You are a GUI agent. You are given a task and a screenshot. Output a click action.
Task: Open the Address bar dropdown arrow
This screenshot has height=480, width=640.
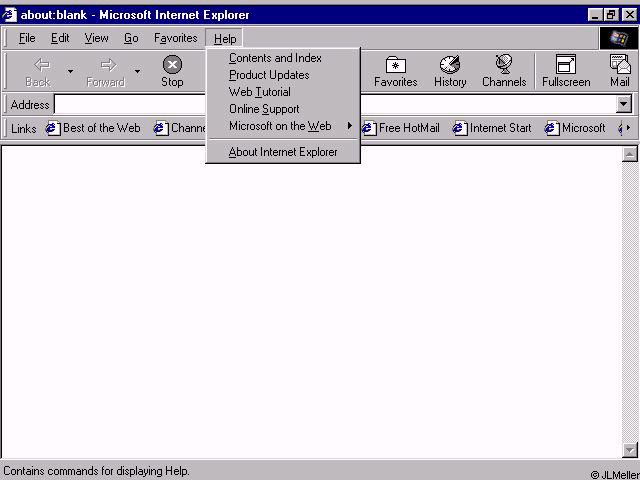coord(624,104)
